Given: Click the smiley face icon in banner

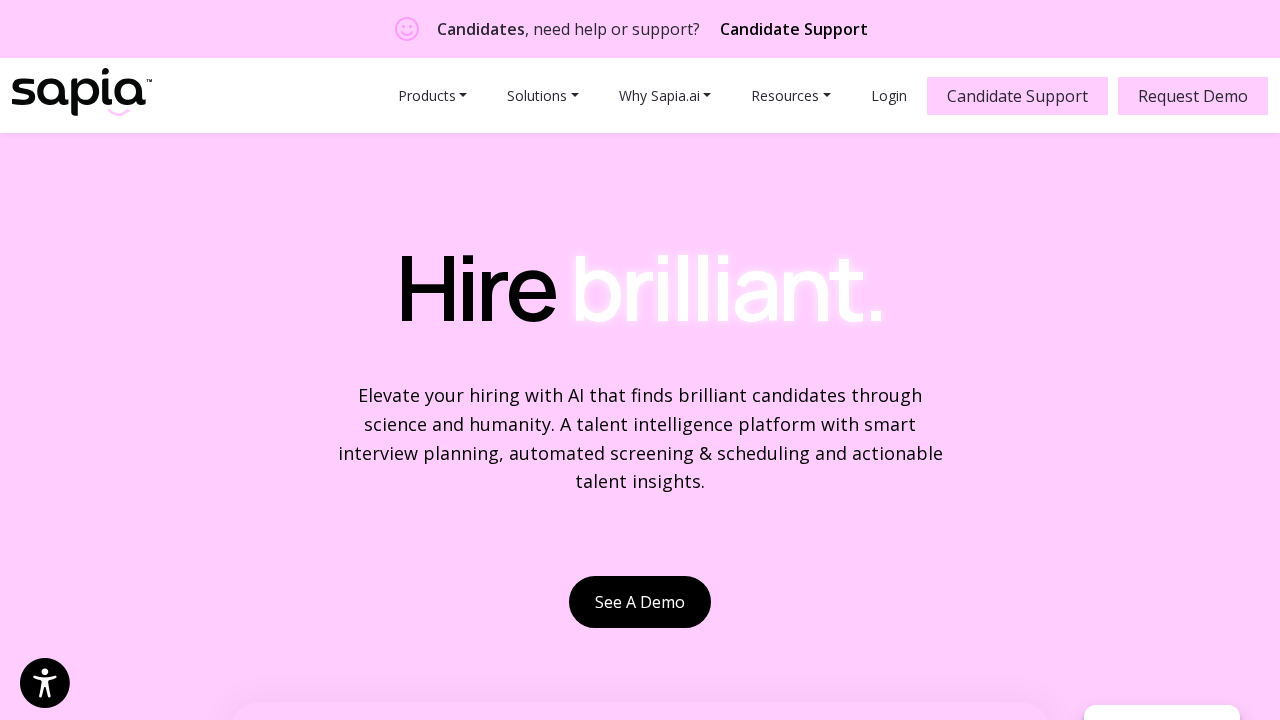Looking at the screenshot, I should [407, 29].
